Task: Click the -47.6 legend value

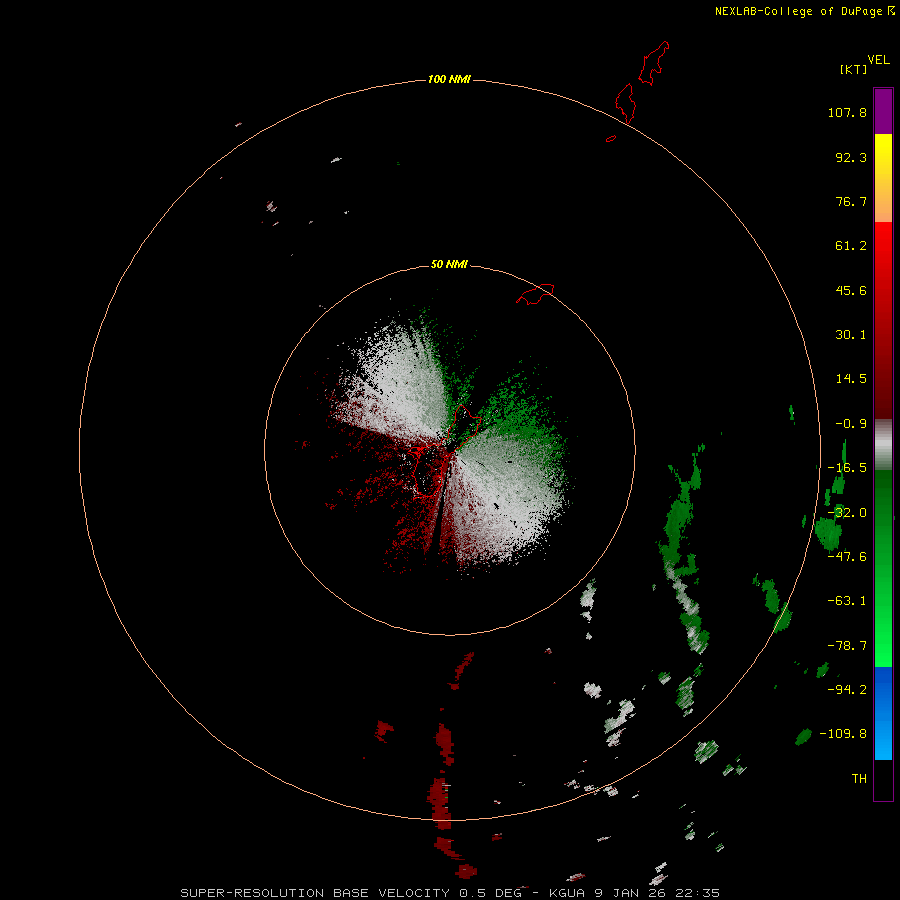Action: [x=847, y=557]
